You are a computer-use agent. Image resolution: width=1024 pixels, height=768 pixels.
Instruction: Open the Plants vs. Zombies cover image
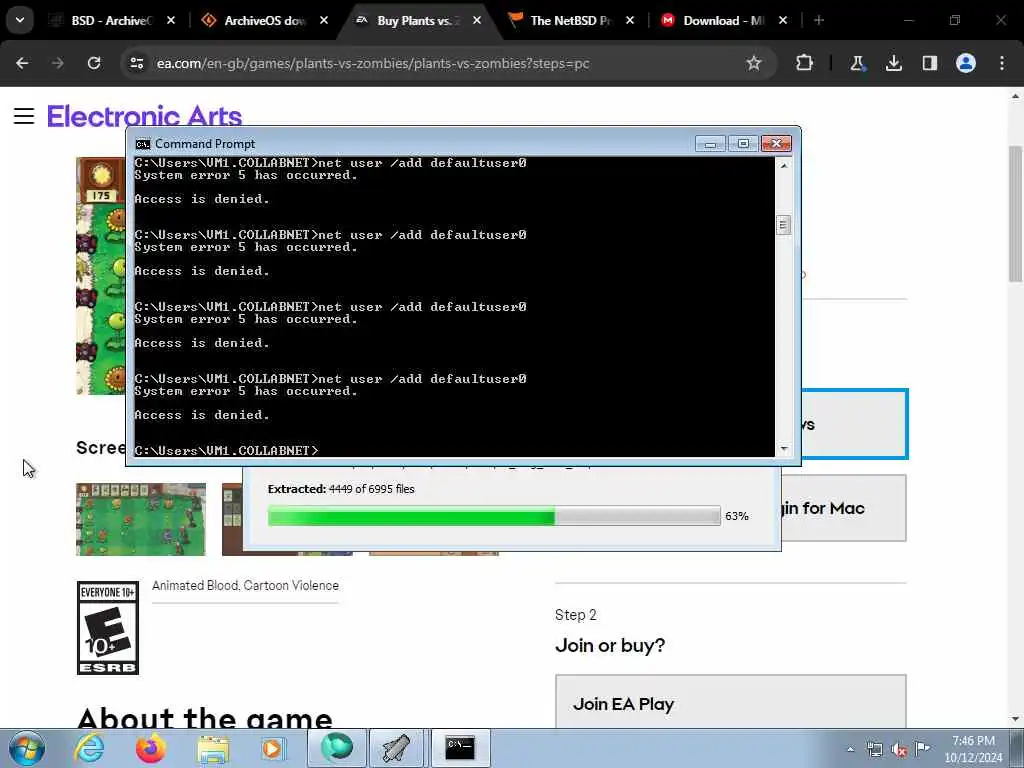[x=101, y=276]
